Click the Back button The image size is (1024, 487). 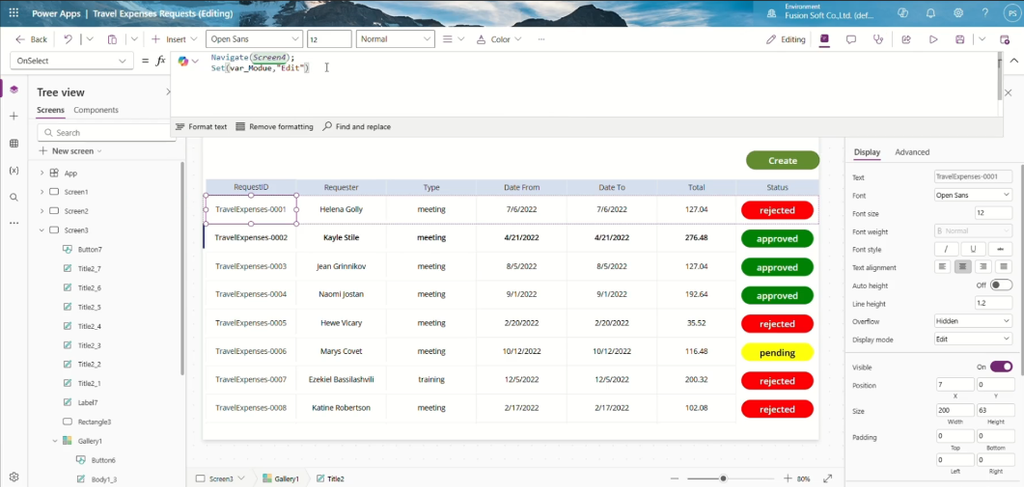click(x=31, y=39)
